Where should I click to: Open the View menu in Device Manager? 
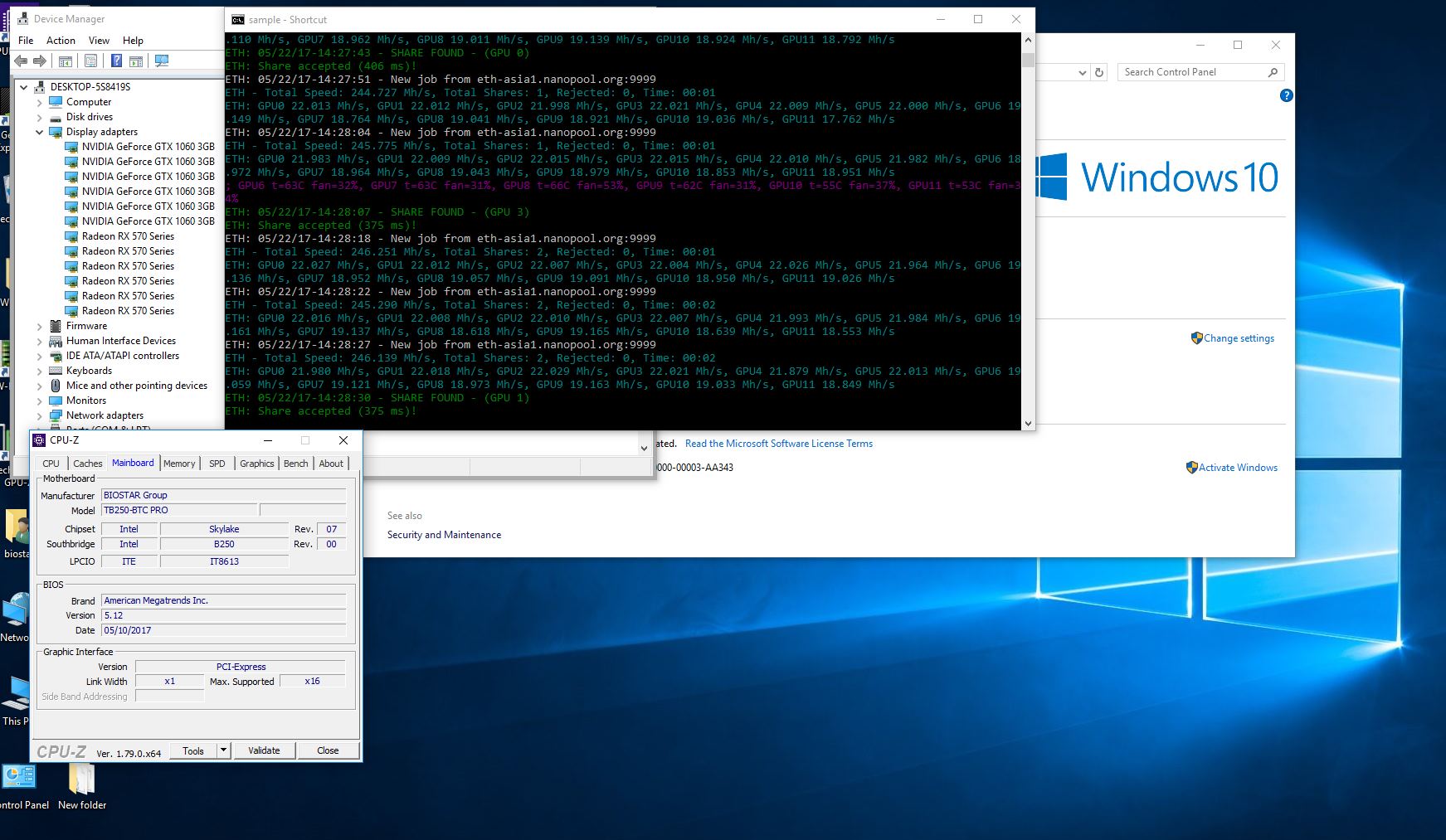pyautogui.click(x=99, y=40)
